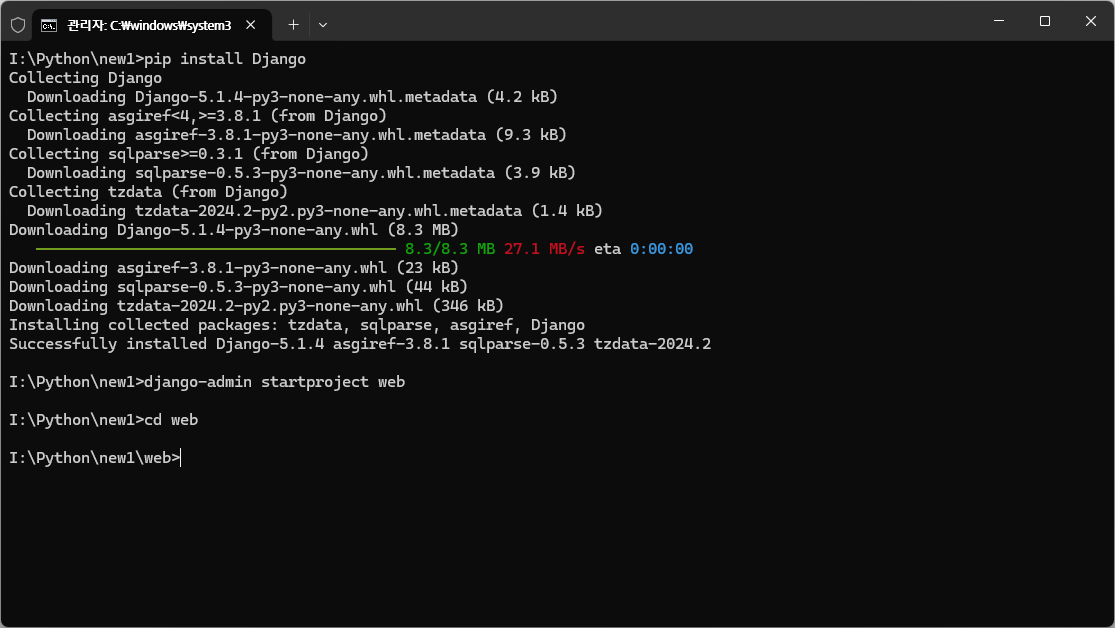Click the 'cd web' command line
The width and height of the screenshot is (1115, 628).
(x=103, y=420)
